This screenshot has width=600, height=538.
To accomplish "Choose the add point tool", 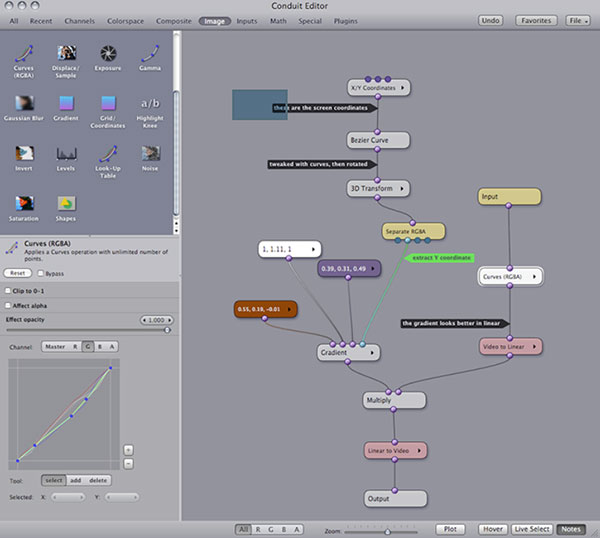I will tap(76, 480).
